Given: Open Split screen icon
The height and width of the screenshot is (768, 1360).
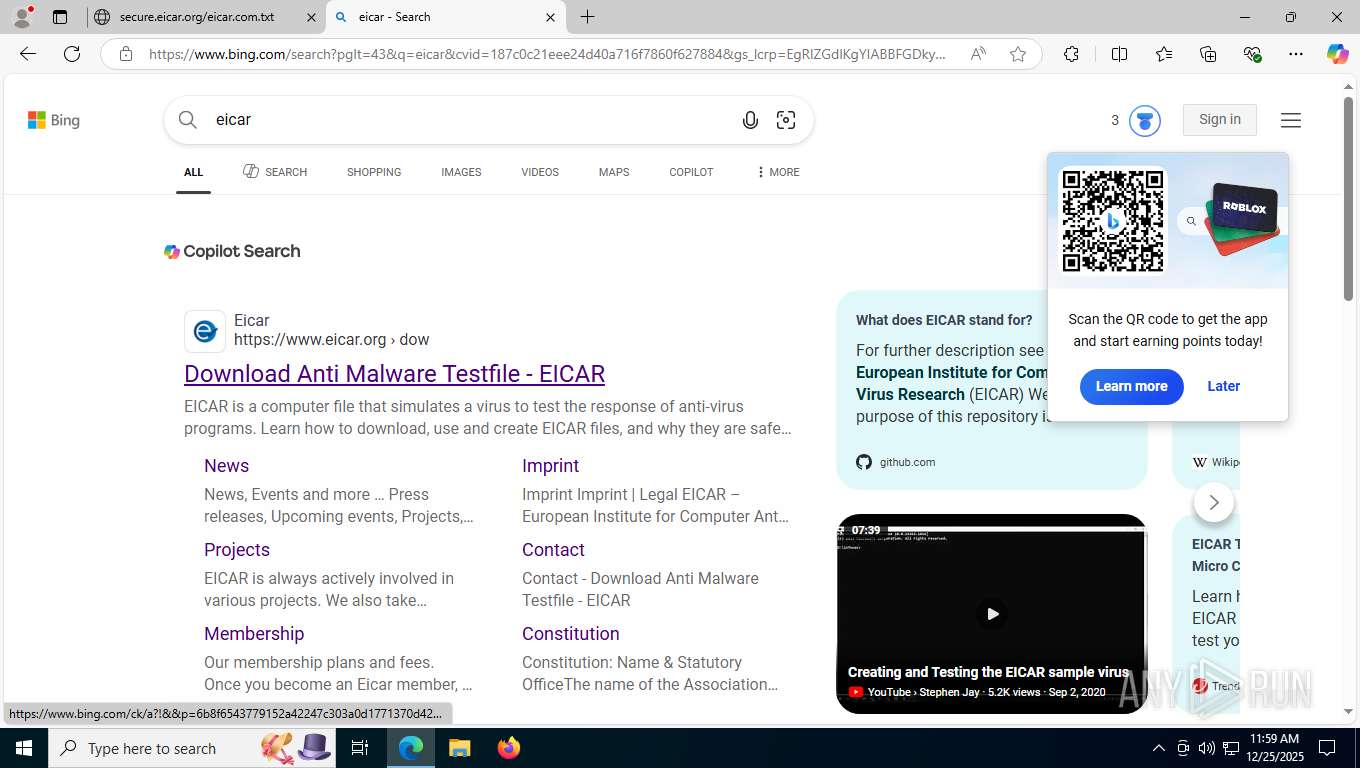Looking at the screenshot, I should coord(1119,54).
